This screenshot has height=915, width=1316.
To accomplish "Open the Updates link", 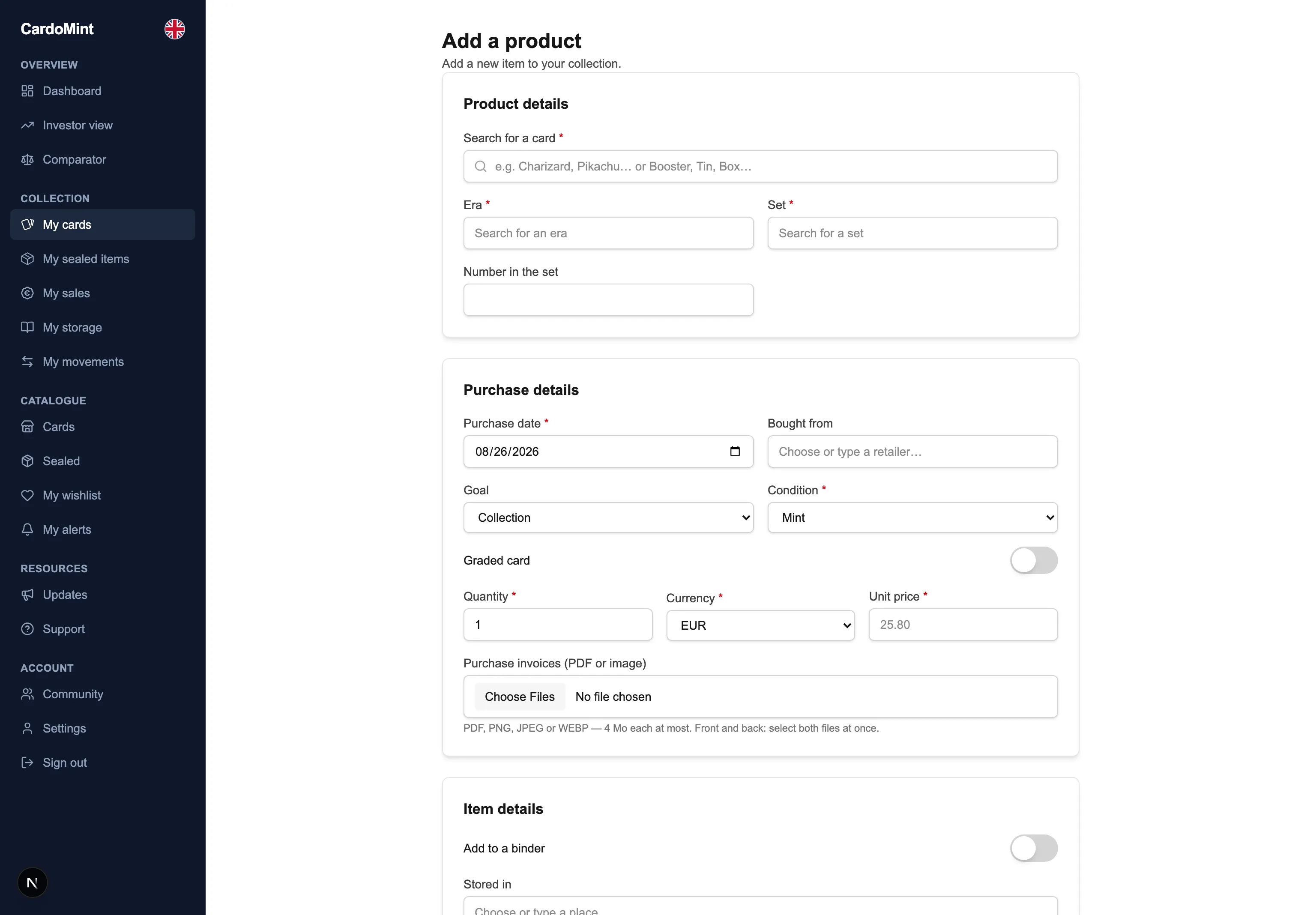I will 102,595.
